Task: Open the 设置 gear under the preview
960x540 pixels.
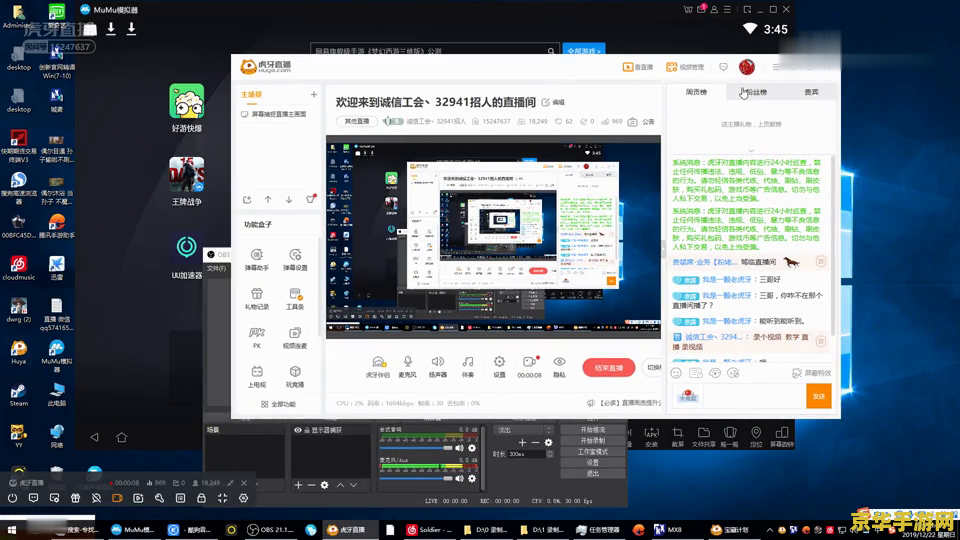Action: 500,367
